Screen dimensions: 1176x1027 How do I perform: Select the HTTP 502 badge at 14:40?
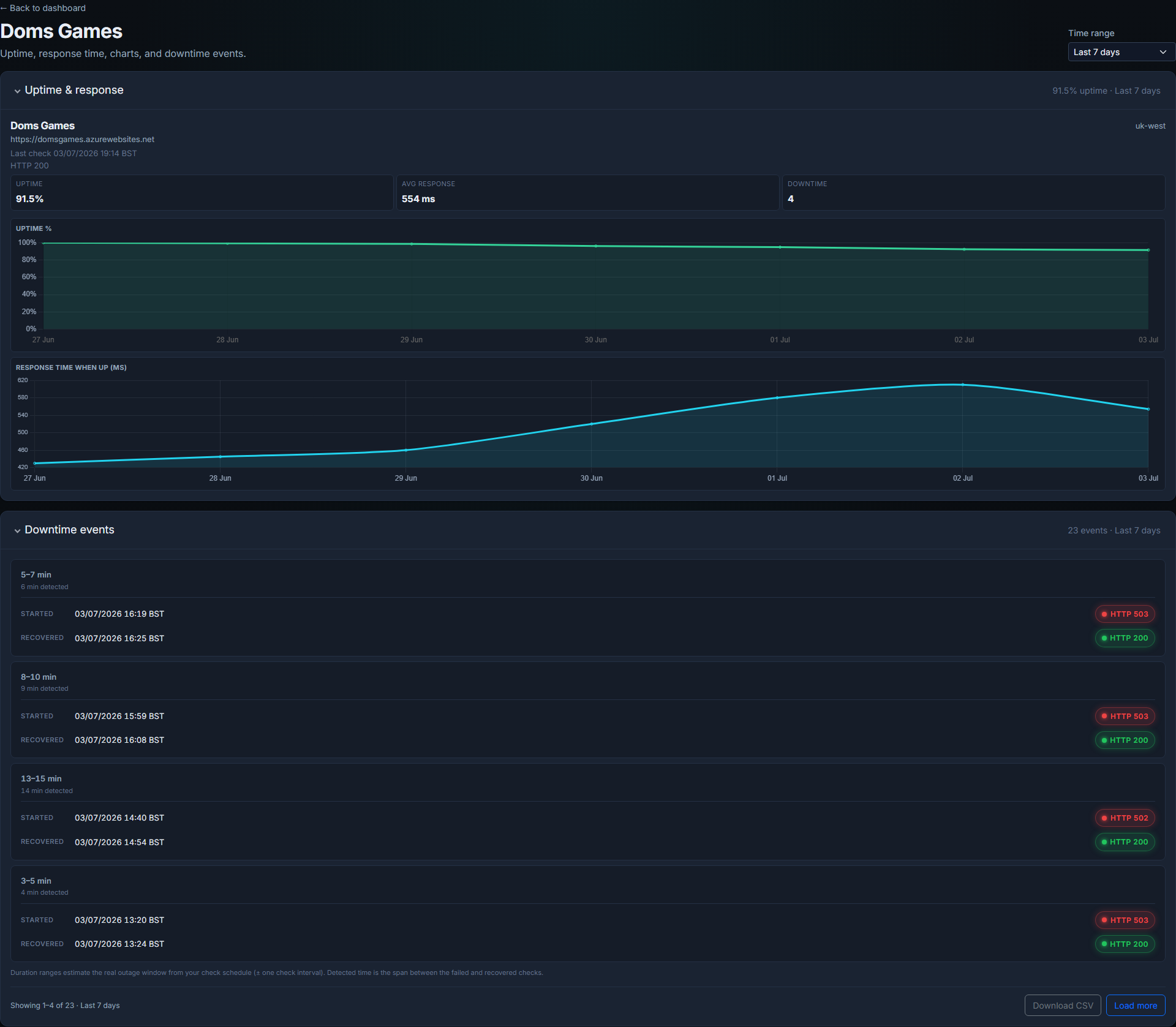[1125, 818]
